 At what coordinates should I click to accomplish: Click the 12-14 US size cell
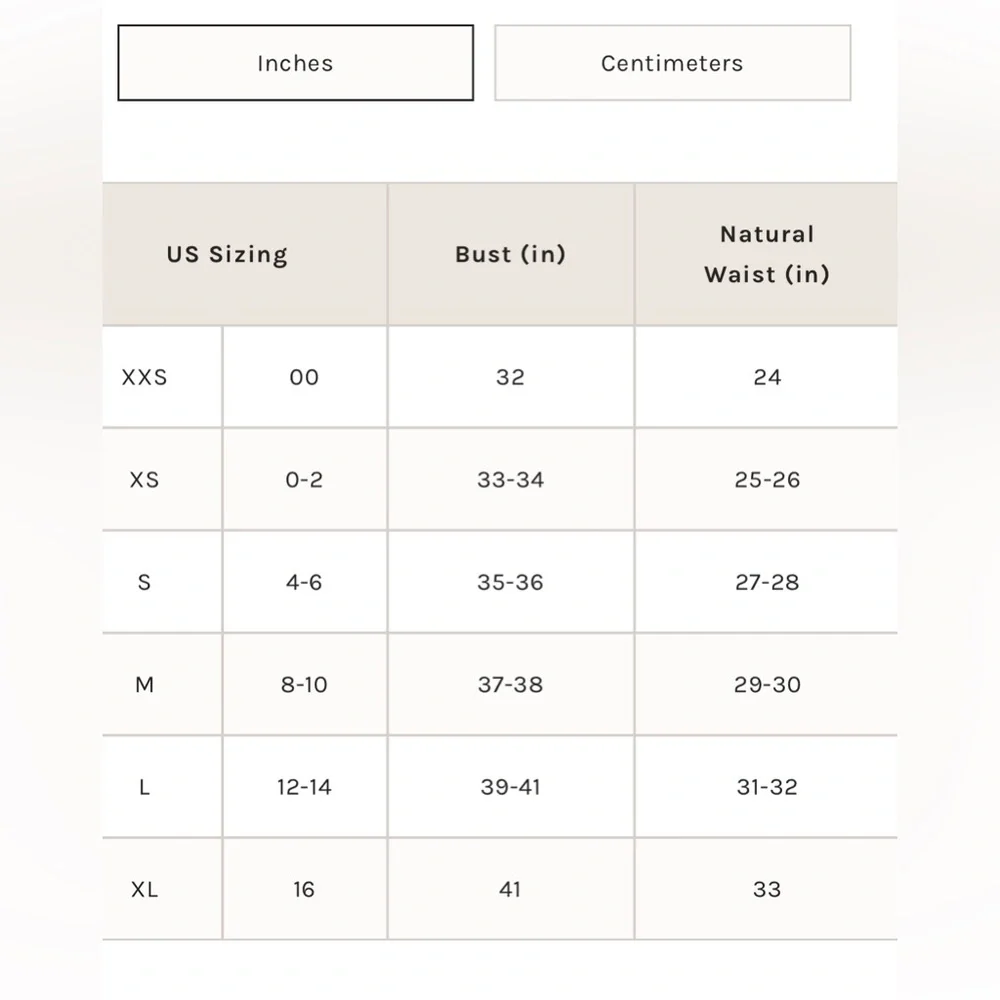tap(304, 787)
